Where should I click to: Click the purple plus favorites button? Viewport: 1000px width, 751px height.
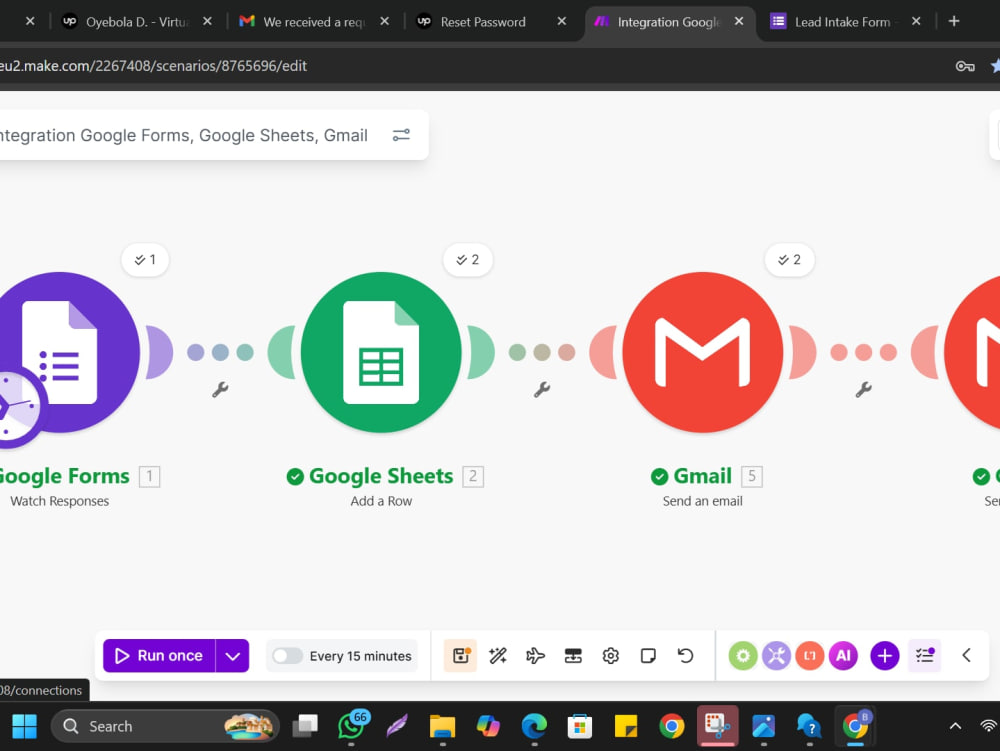click(x=885, y=655)
